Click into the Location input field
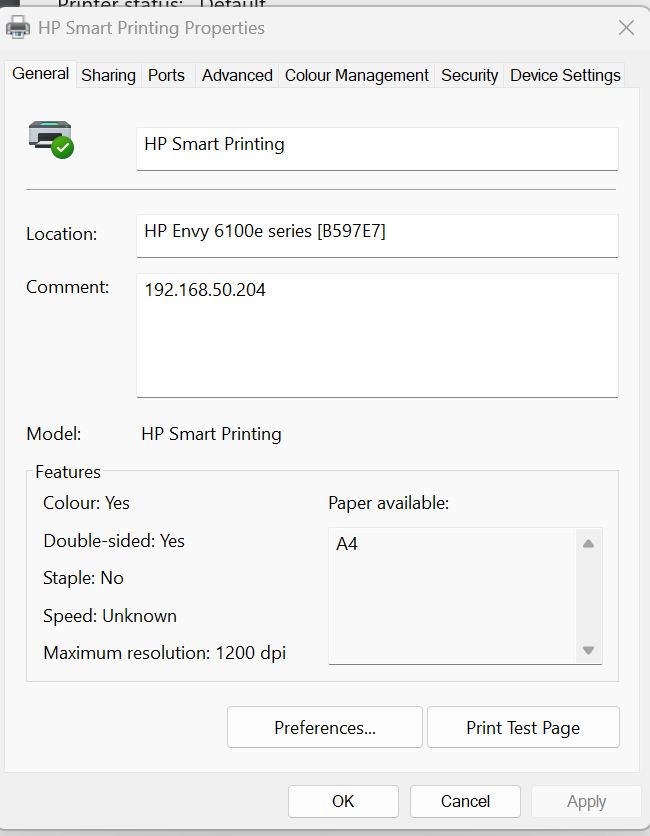 (x=377, y=236)
